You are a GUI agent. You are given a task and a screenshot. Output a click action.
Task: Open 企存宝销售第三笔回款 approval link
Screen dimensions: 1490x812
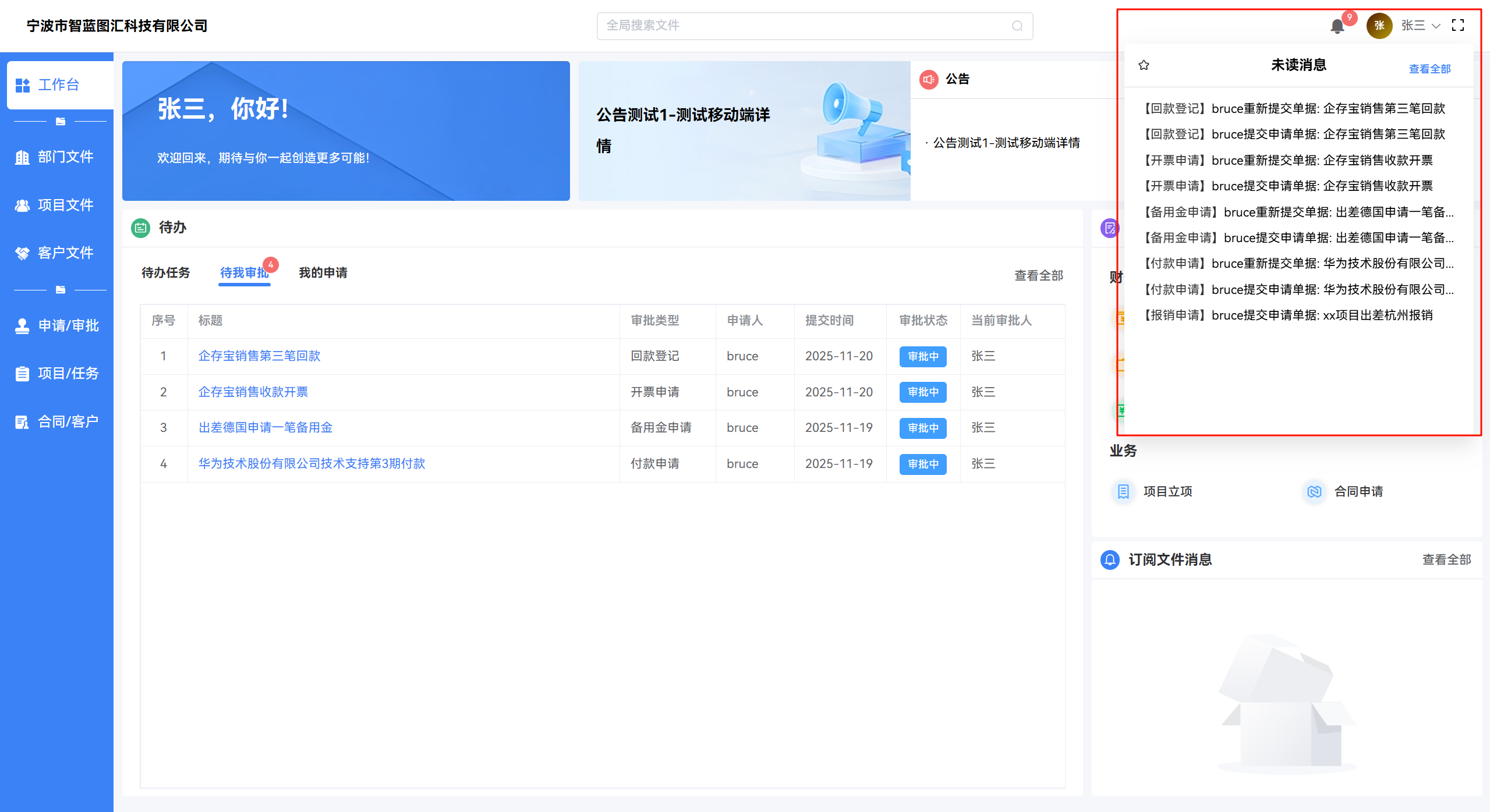[259, 356]
